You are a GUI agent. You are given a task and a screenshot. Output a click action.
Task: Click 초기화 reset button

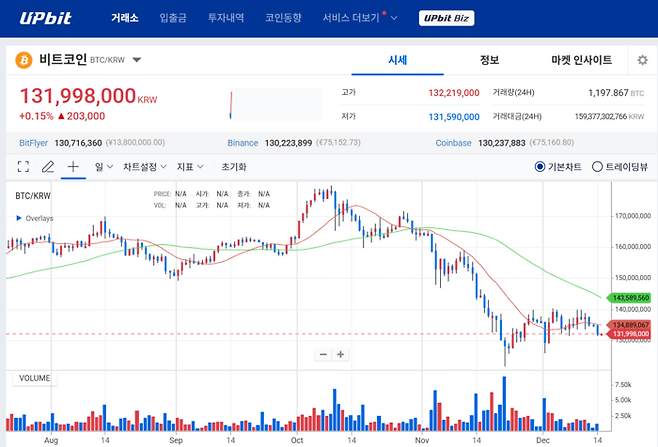pyautogui.click(x=234, y=167)
